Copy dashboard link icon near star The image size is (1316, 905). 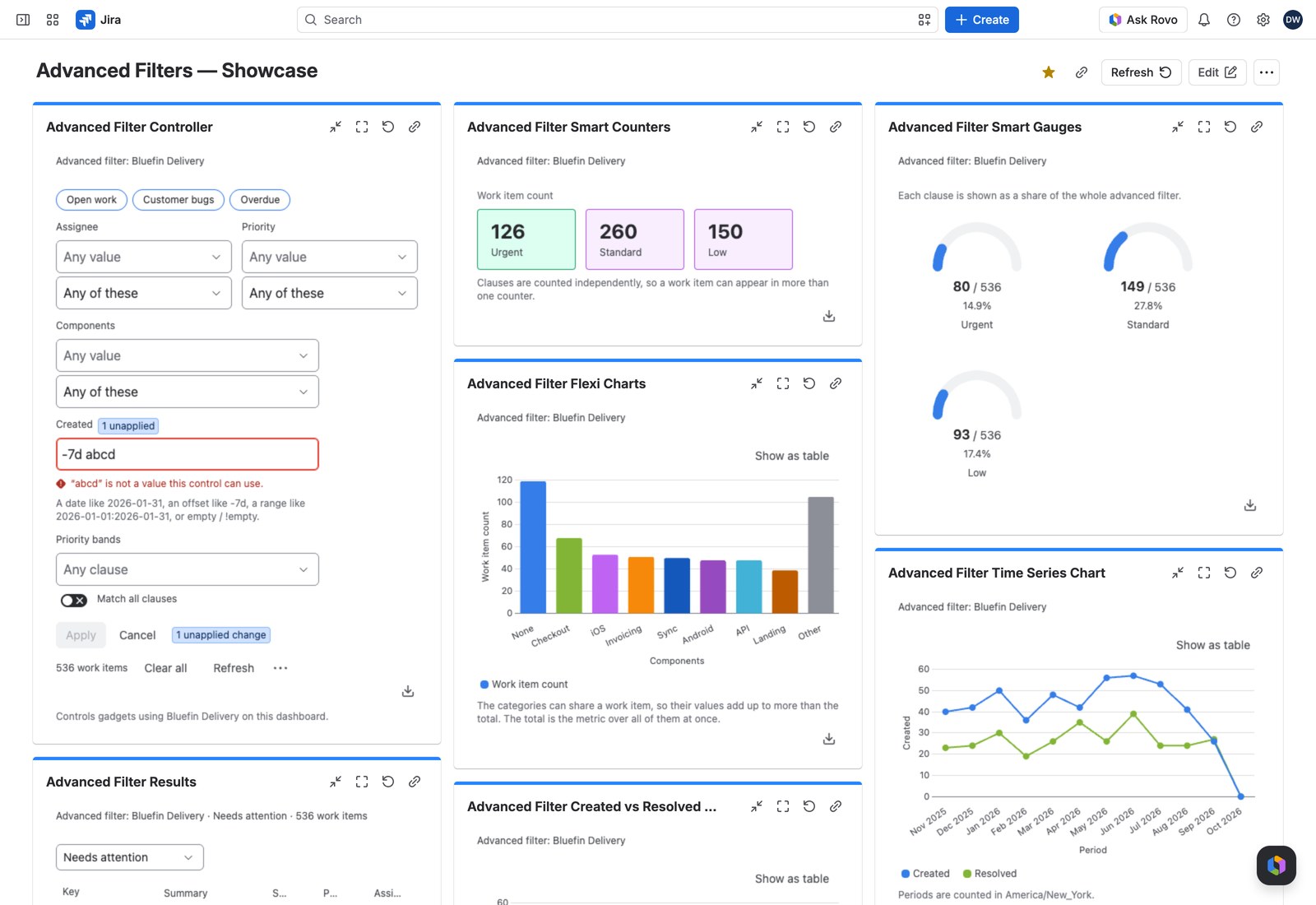[1082, 72]
